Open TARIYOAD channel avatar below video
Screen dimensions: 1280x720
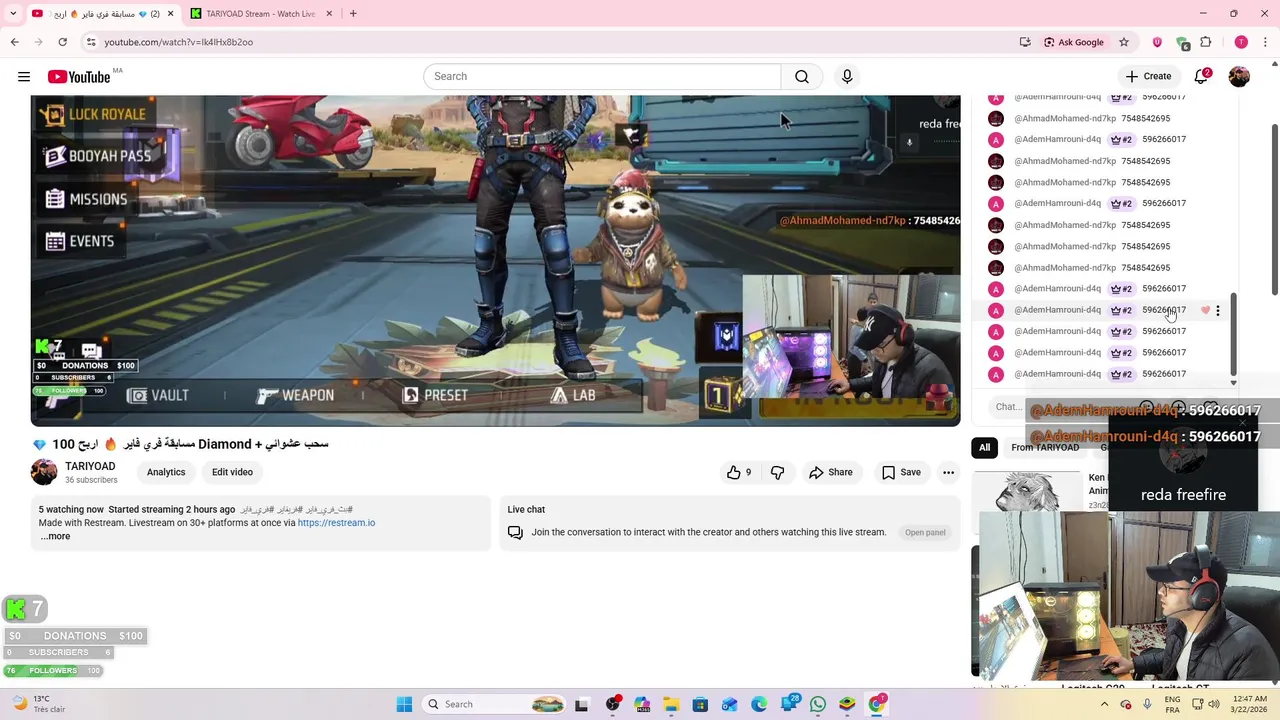coord(44,472)
